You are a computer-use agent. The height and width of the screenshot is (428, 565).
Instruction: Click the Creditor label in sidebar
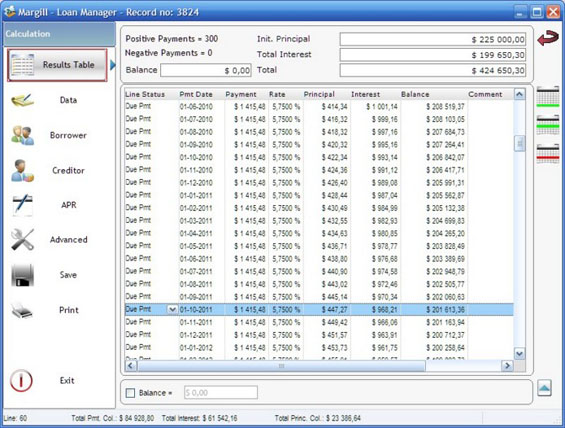(68, 170)
